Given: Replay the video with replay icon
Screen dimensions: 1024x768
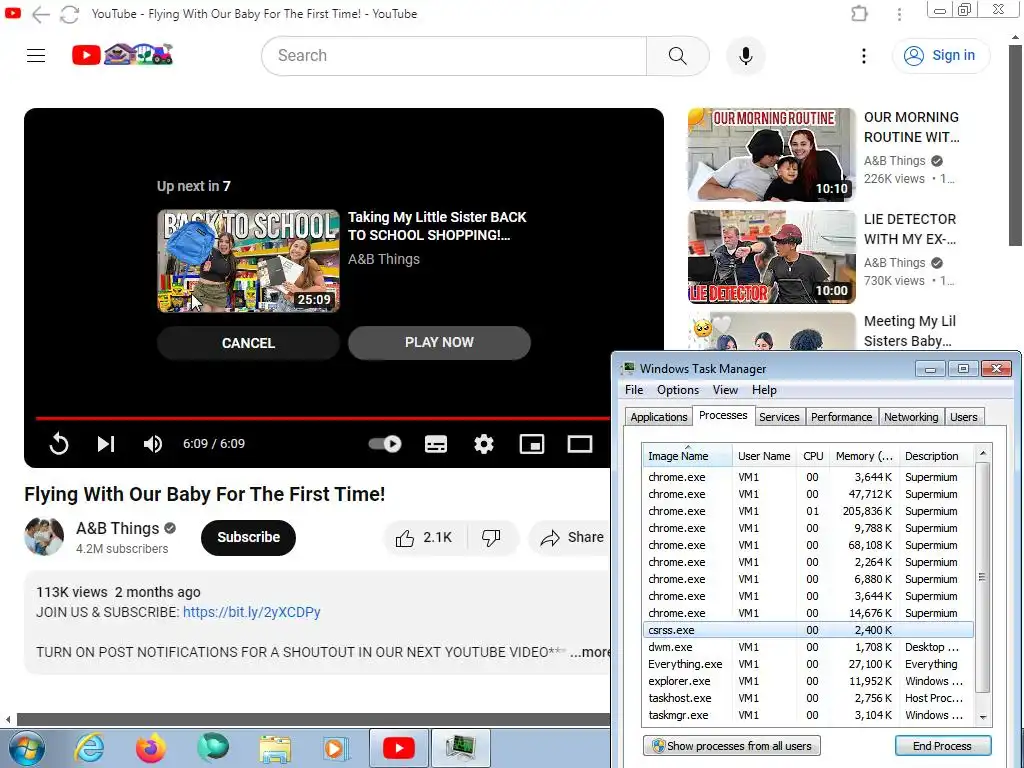Looking at the screenshot, I should pyautogui.click(x=59, y=444).
